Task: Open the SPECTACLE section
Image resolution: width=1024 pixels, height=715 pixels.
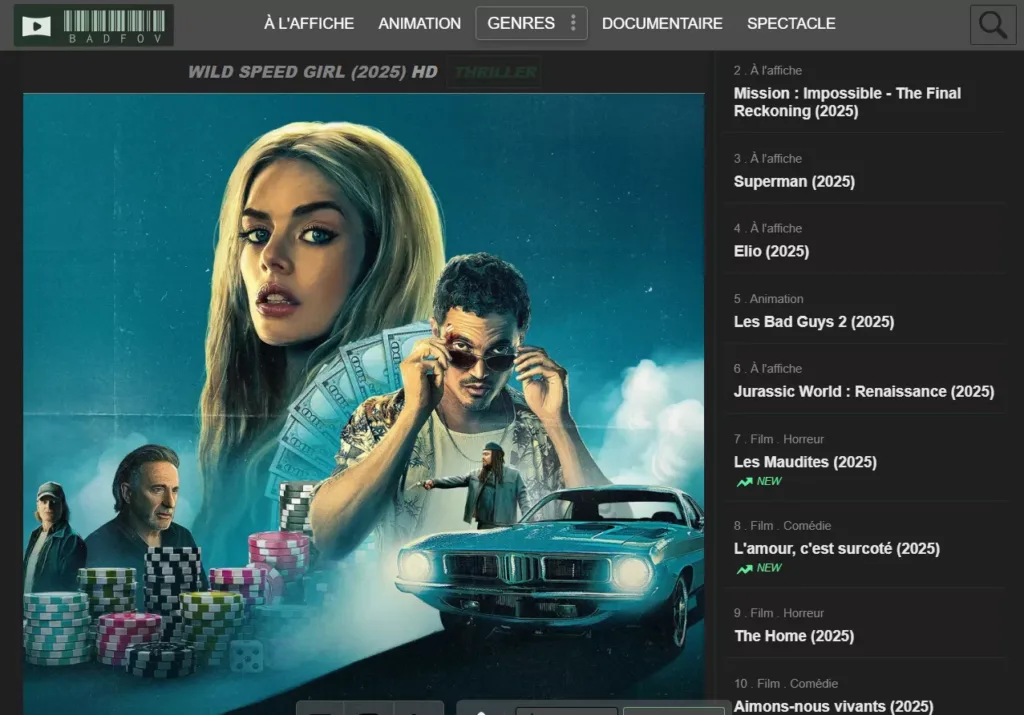Action: coord(791,22)
